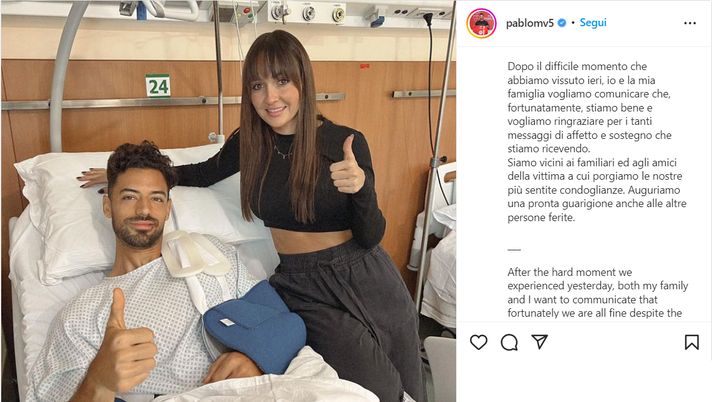Open the pablomv5 username link

click(529, 23)
